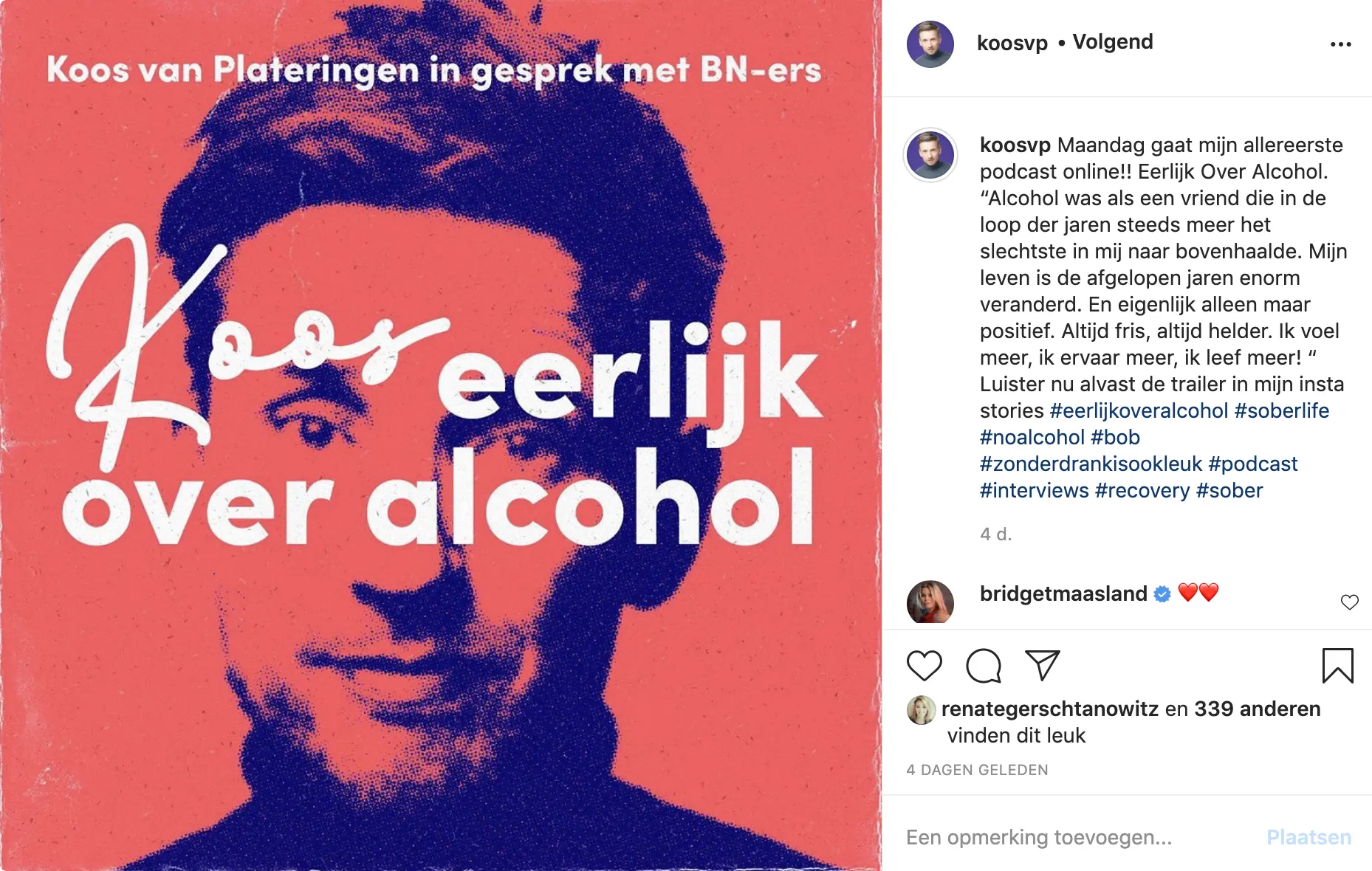Screen dimensions: 1372x871
Task: Share the post via the paper plane icon
Action: pyautogui.click(x=1043, y=665)
